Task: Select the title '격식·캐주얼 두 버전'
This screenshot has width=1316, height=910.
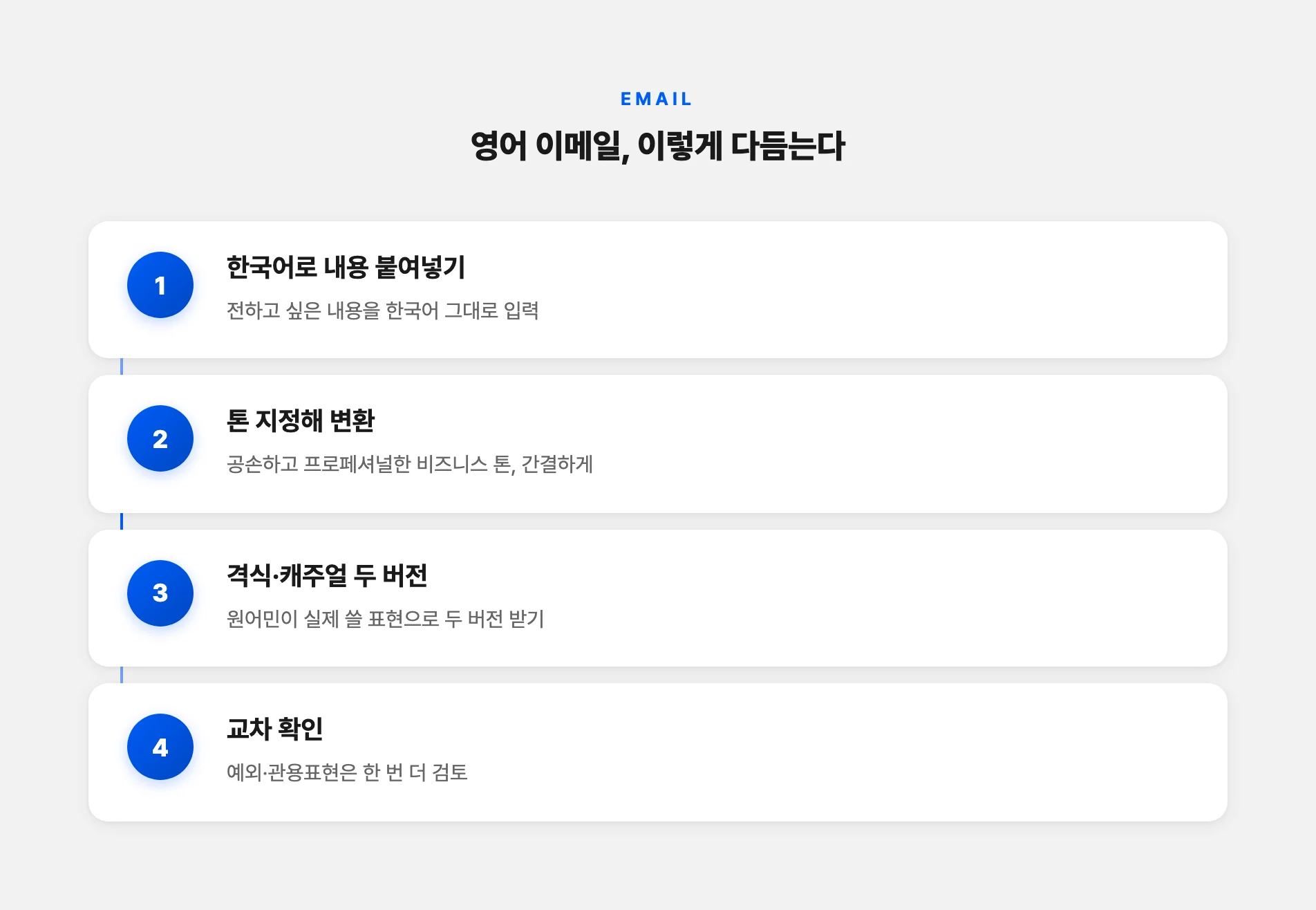Action: [327, 576]
